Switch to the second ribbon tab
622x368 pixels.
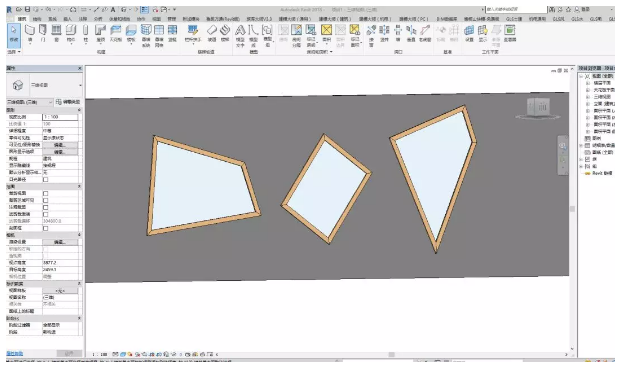click(x=37, y=19)
